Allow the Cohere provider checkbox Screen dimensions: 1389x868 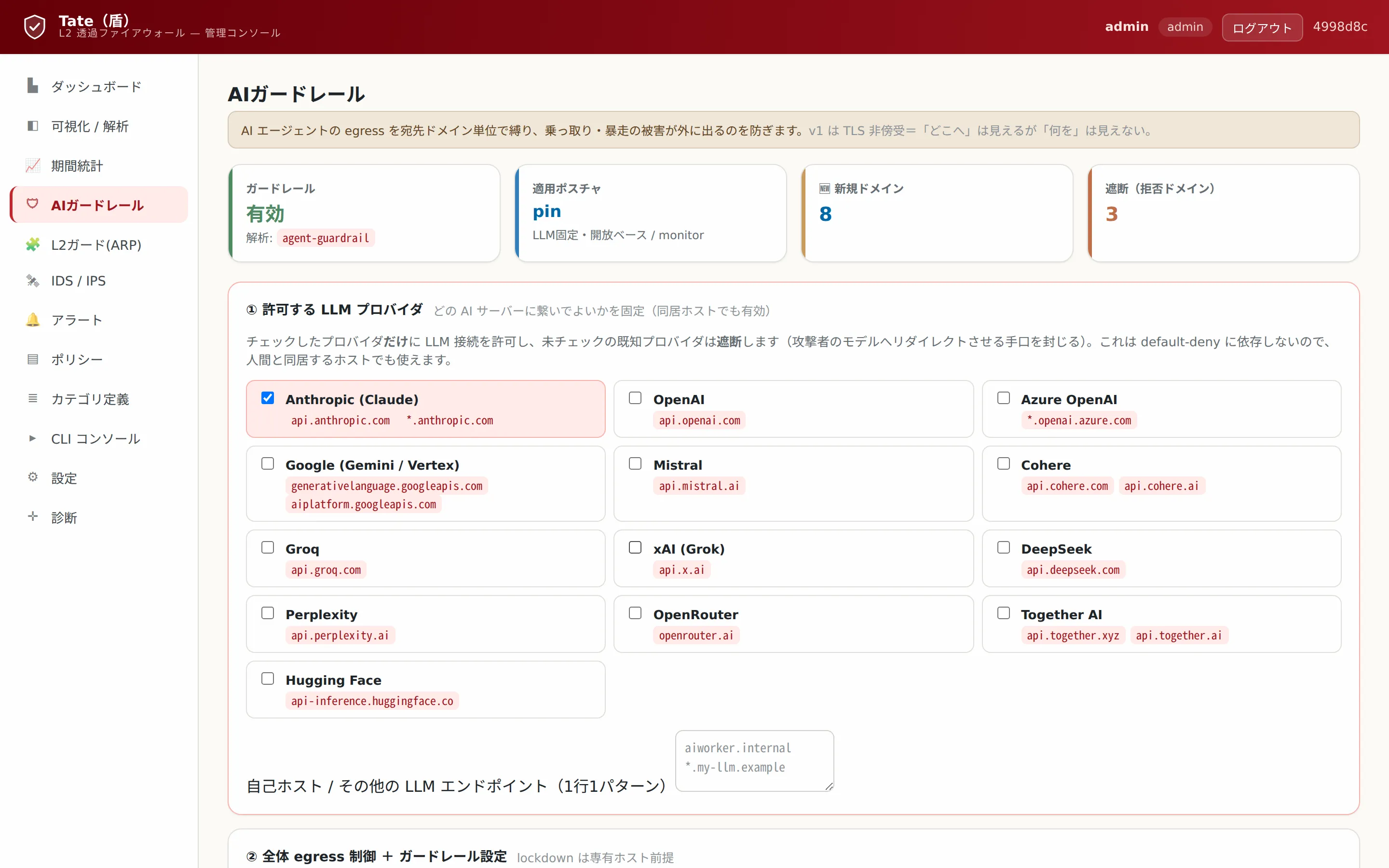tap(1003, 463)
